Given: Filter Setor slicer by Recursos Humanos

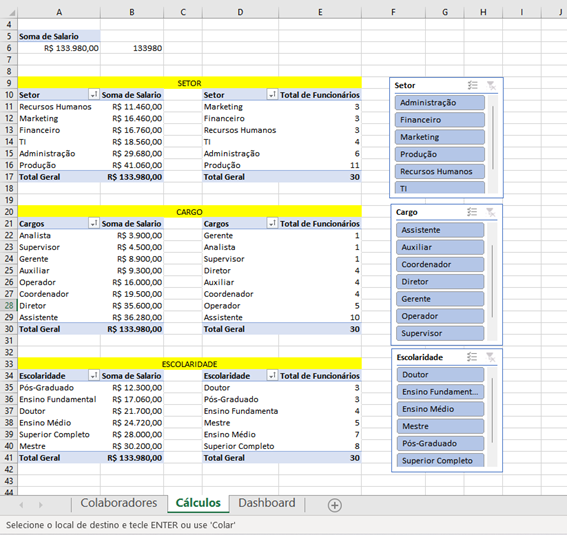Looking at the screenshot, I should 439,171.
